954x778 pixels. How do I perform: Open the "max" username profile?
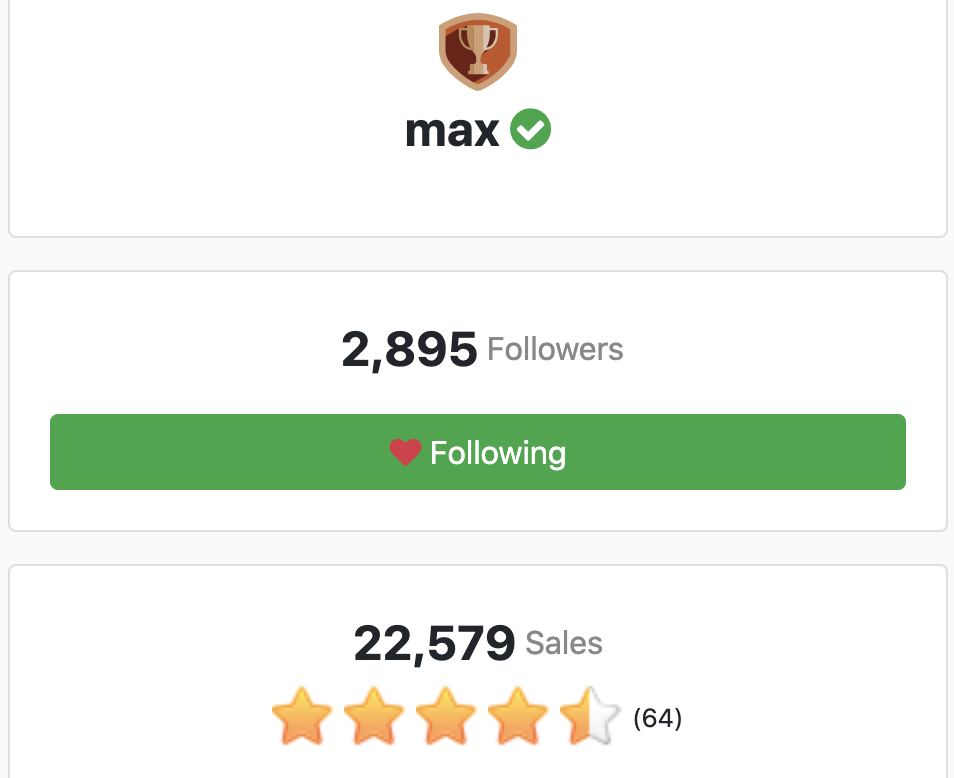[x=452, y=131]
